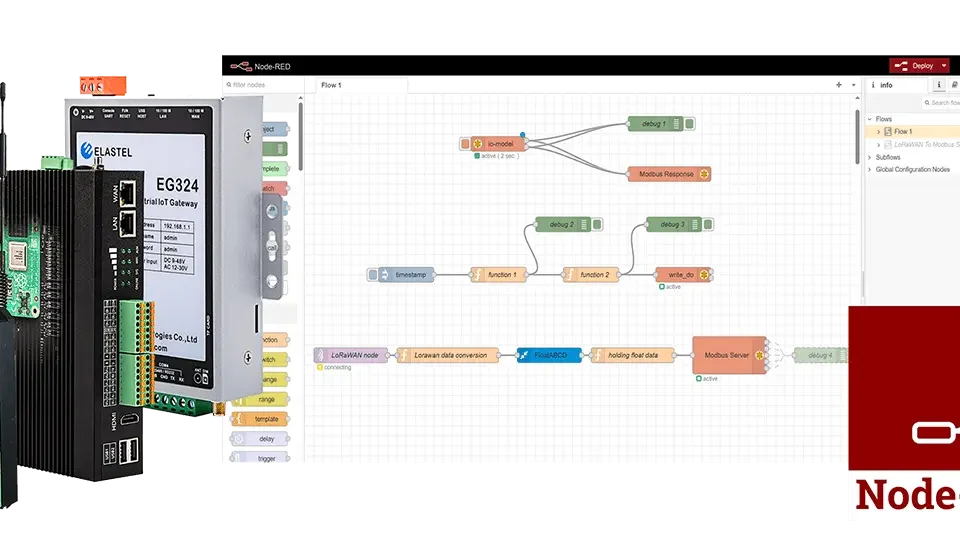The height and width of the screenshot is (547, 960).
Task: Open the flow list dropdown arrow
Action: (853, 85)
